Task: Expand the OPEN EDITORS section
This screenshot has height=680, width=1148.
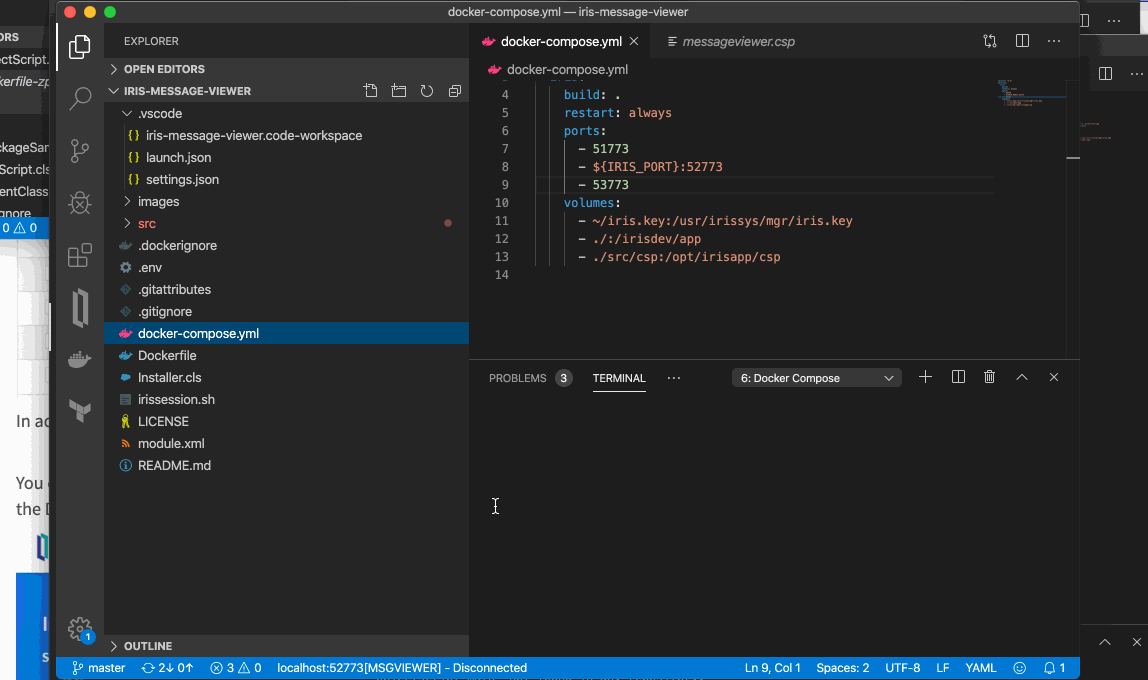Action: 286,69
